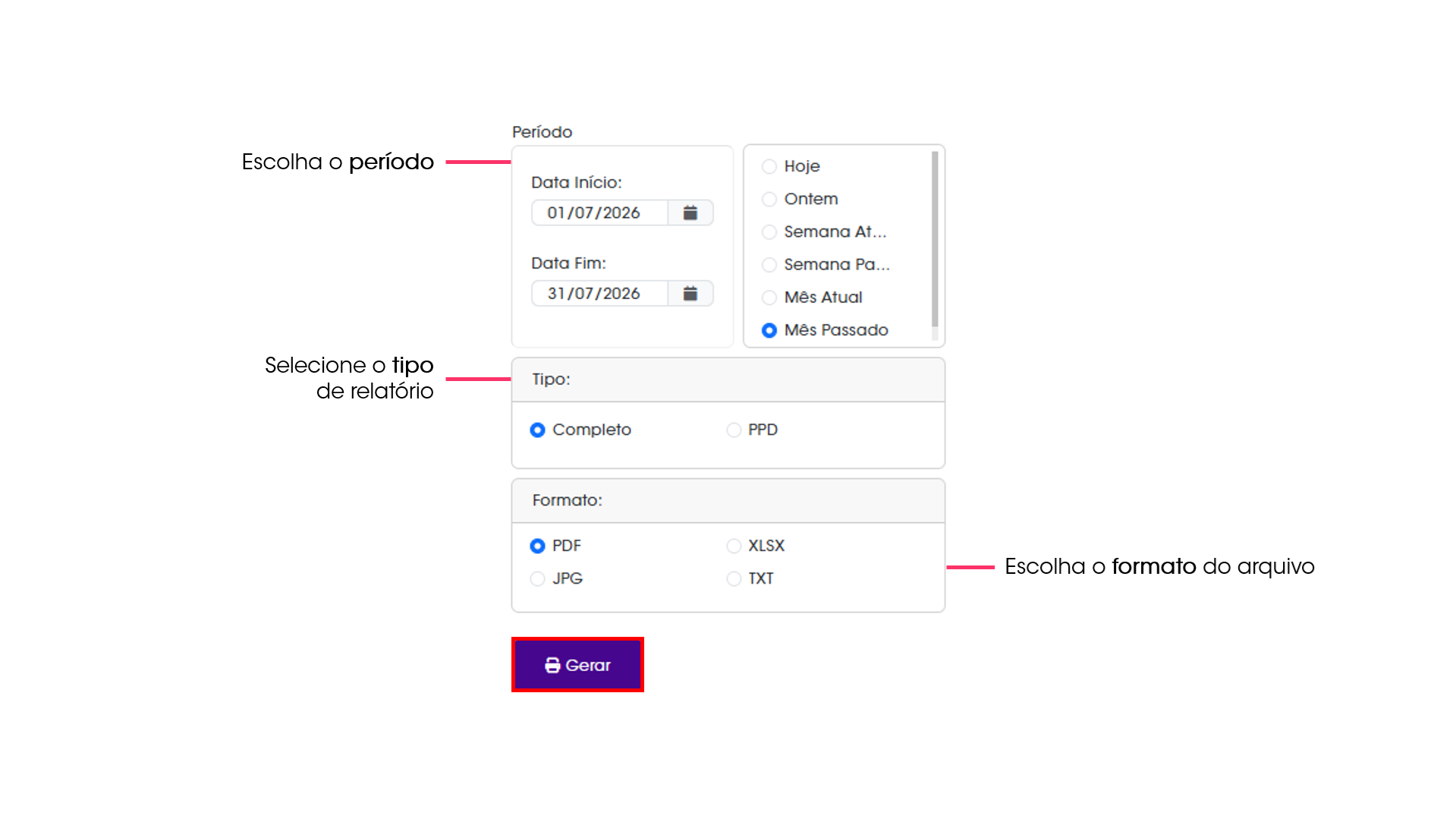Choose the Semana At... period option
This screenshot has height=819, width=1456.
click(769, 232)
